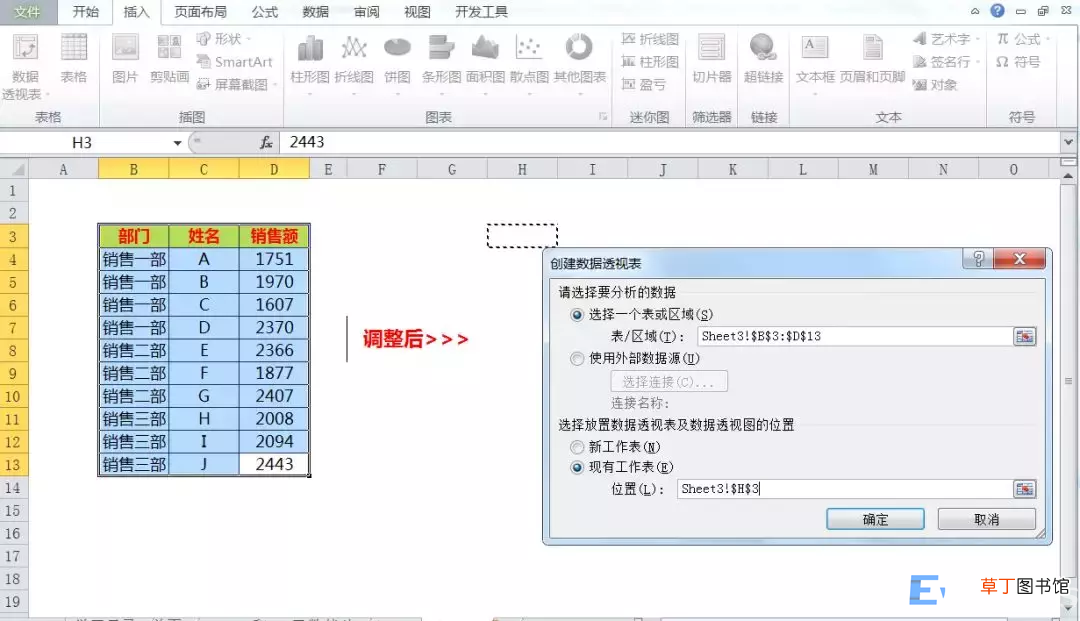Open the Charts group dialog launcher

603,117
